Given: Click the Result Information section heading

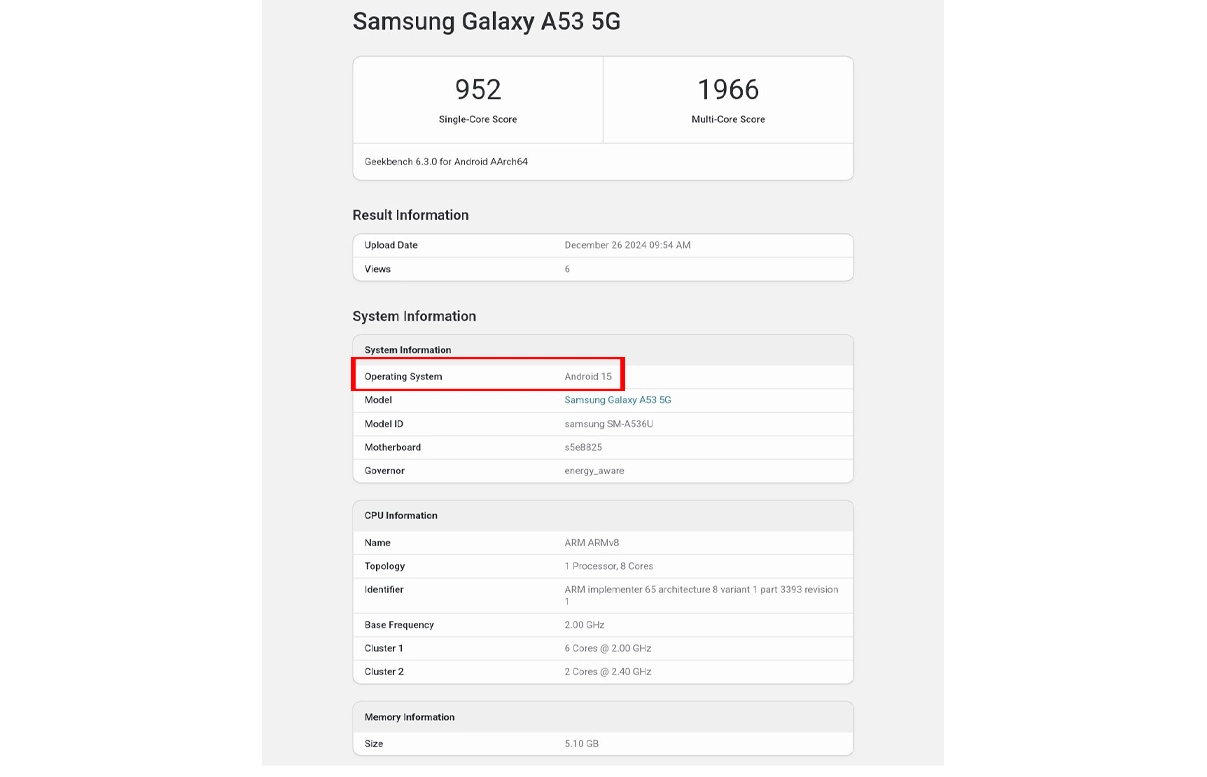Looking at the screenshot, I should tap(410, 215).
